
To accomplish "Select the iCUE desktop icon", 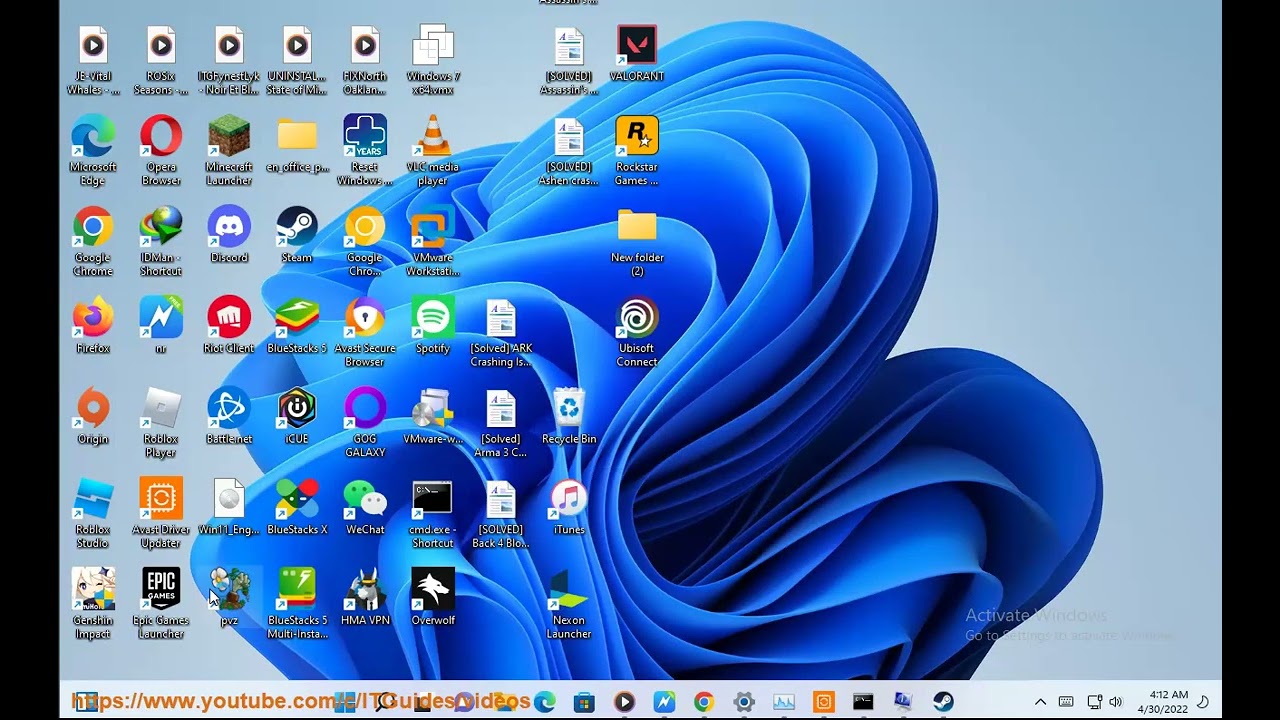I will pyautogui.click(x=297, y=416).
